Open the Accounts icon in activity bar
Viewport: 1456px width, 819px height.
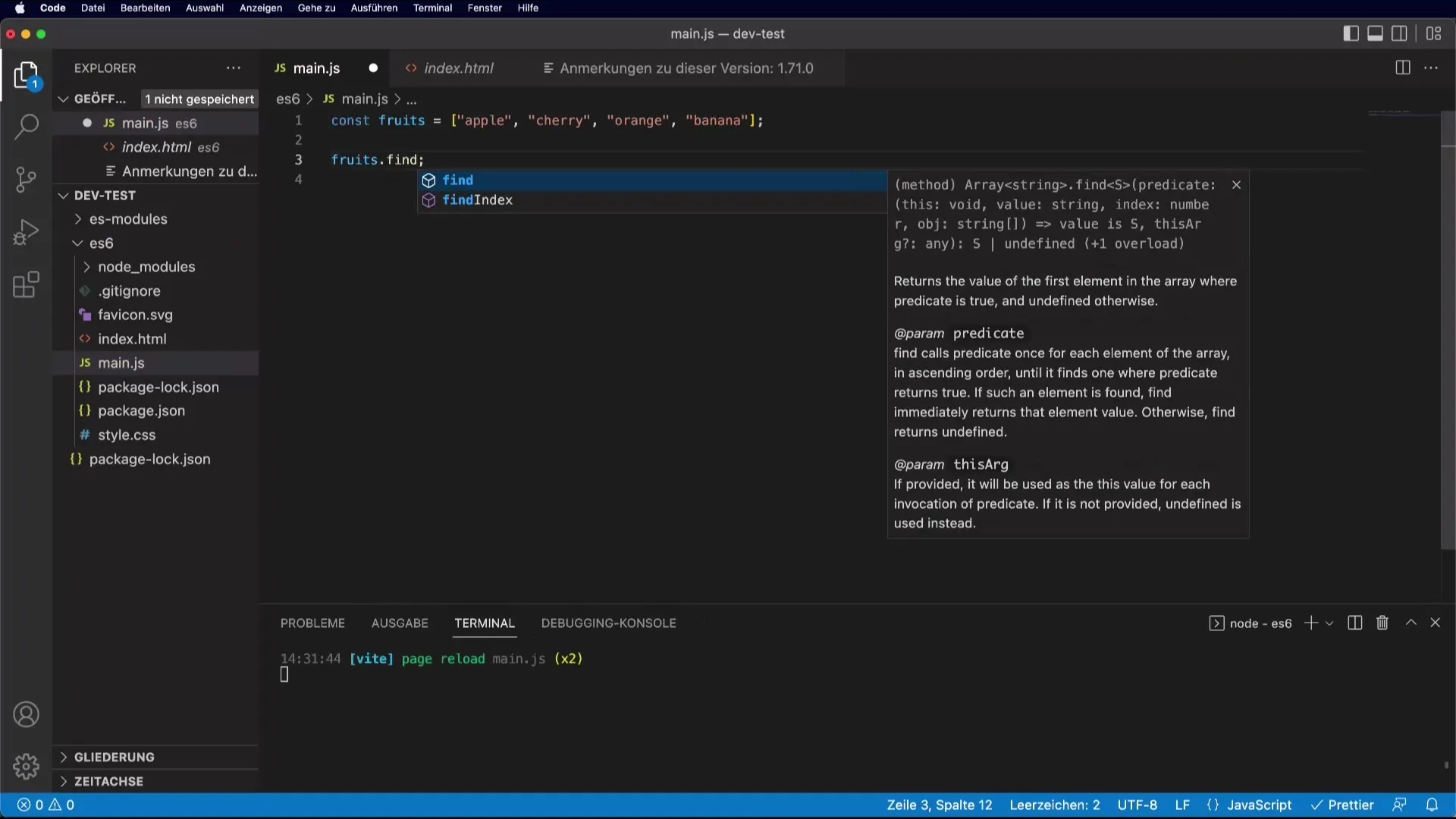[27, 714]
